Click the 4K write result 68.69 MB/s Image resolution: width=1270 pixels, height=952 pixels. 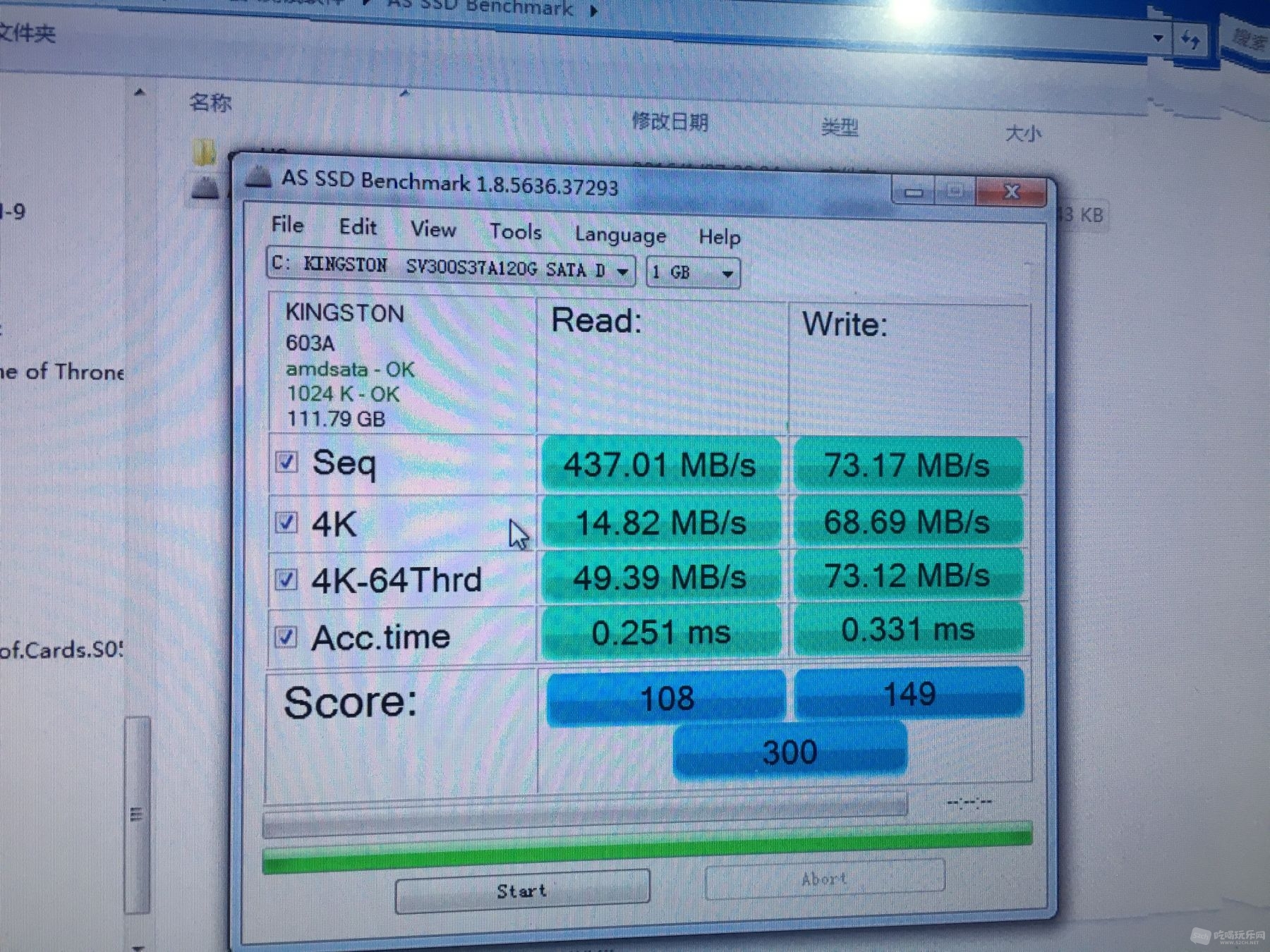click(908, 522)
